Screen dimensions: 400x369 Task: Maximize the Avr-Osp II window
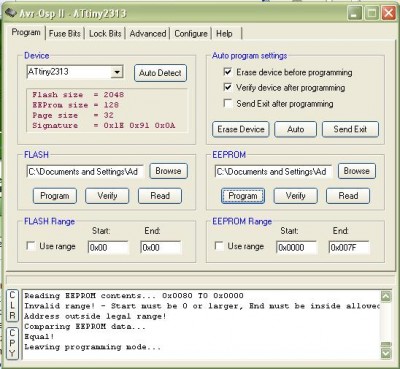pos(371,14)
